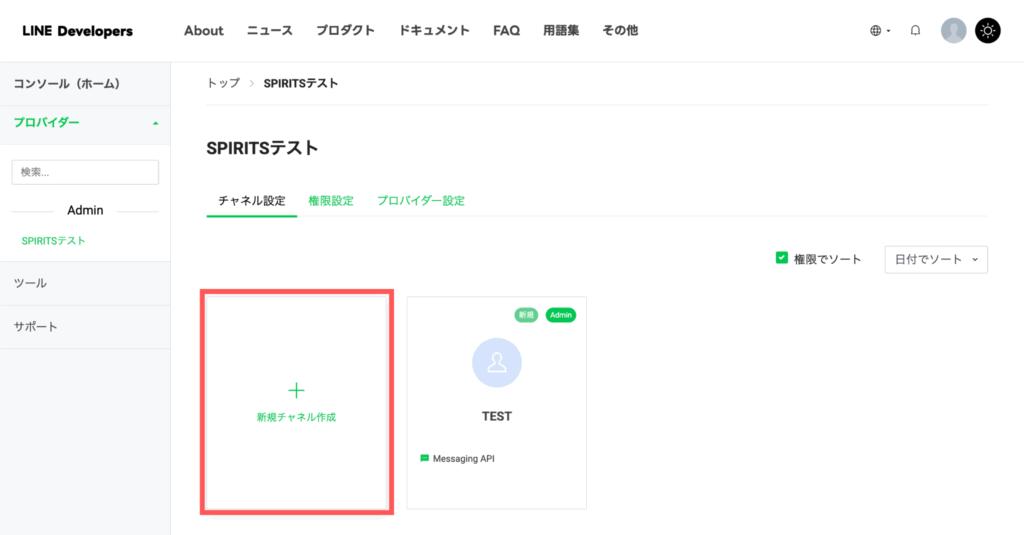The height and width of the screenshot is (535, 1024).
Task: Open the ドキュメント menu item
Action: tap(434, 31)
